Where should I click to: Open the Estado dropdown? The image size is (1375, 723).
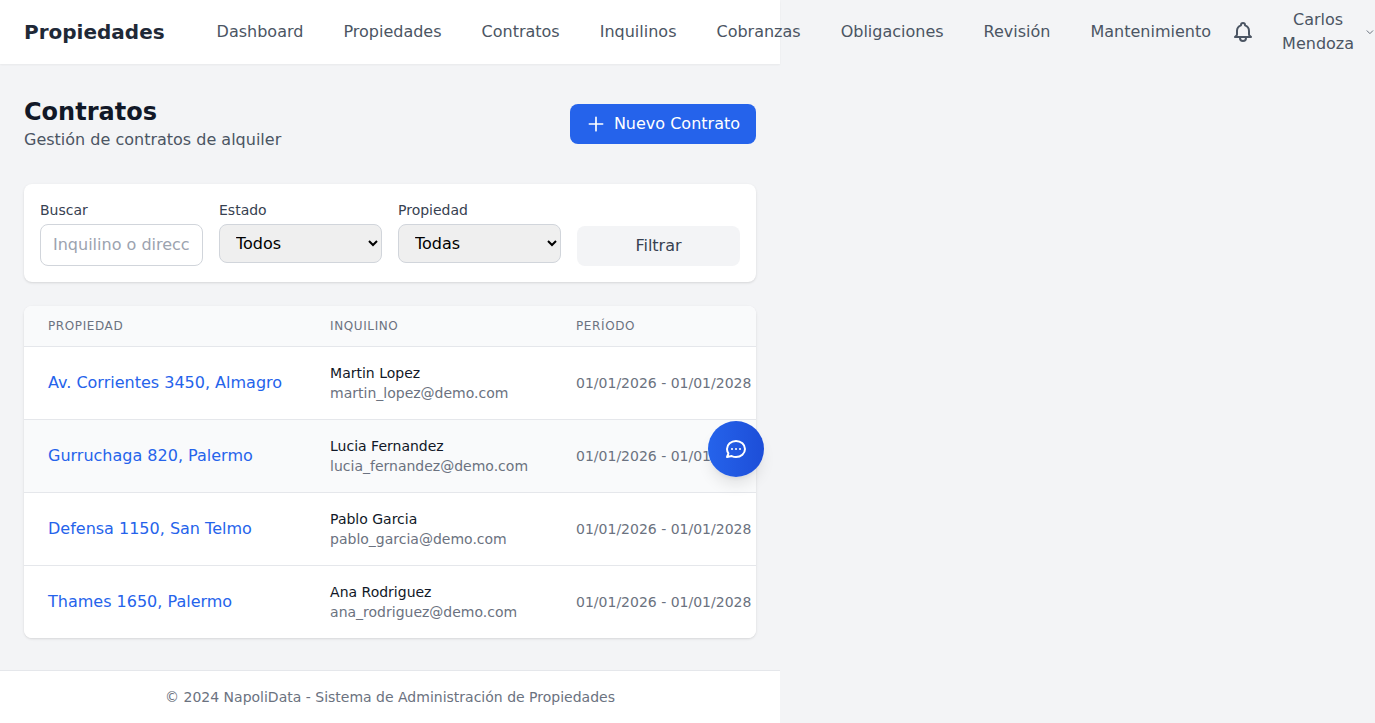point(300,243)
